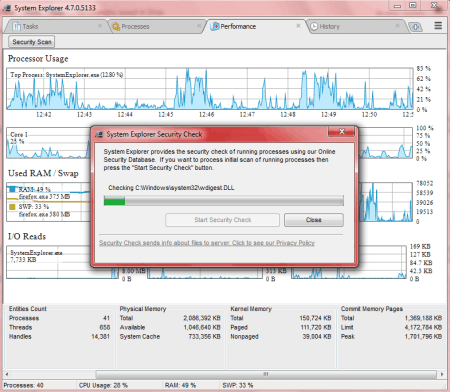450x392 pixels.
Task: Close the Tasks tab
Action: click(x=100, y=26)
